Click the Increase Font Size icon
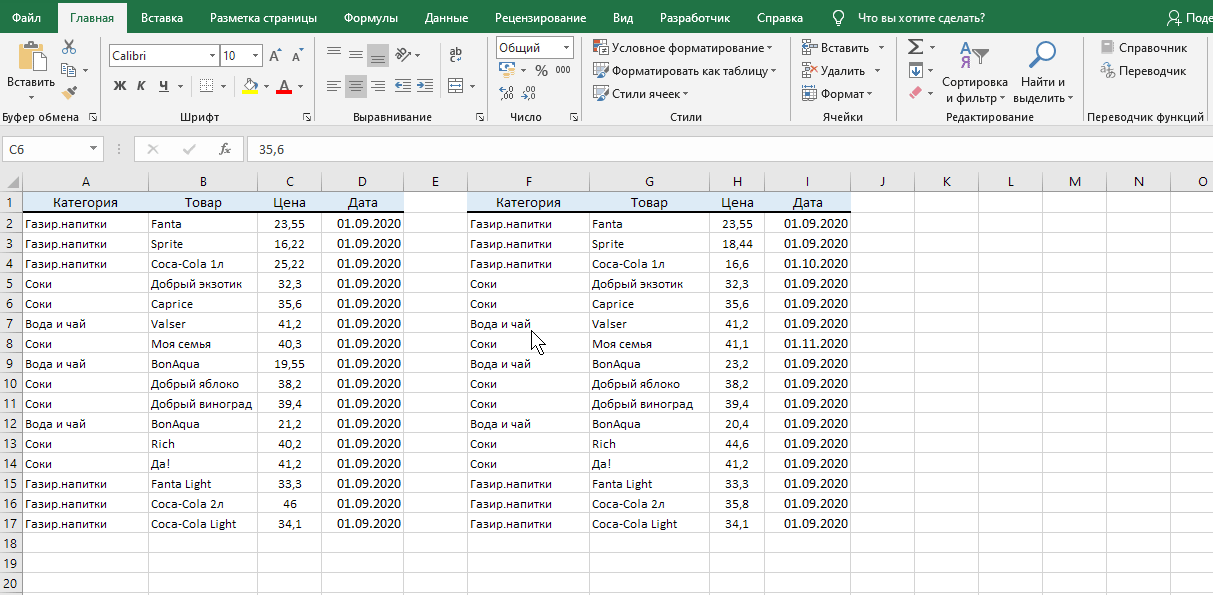Viewport: 1213px width, 595px height. point(276,56)
